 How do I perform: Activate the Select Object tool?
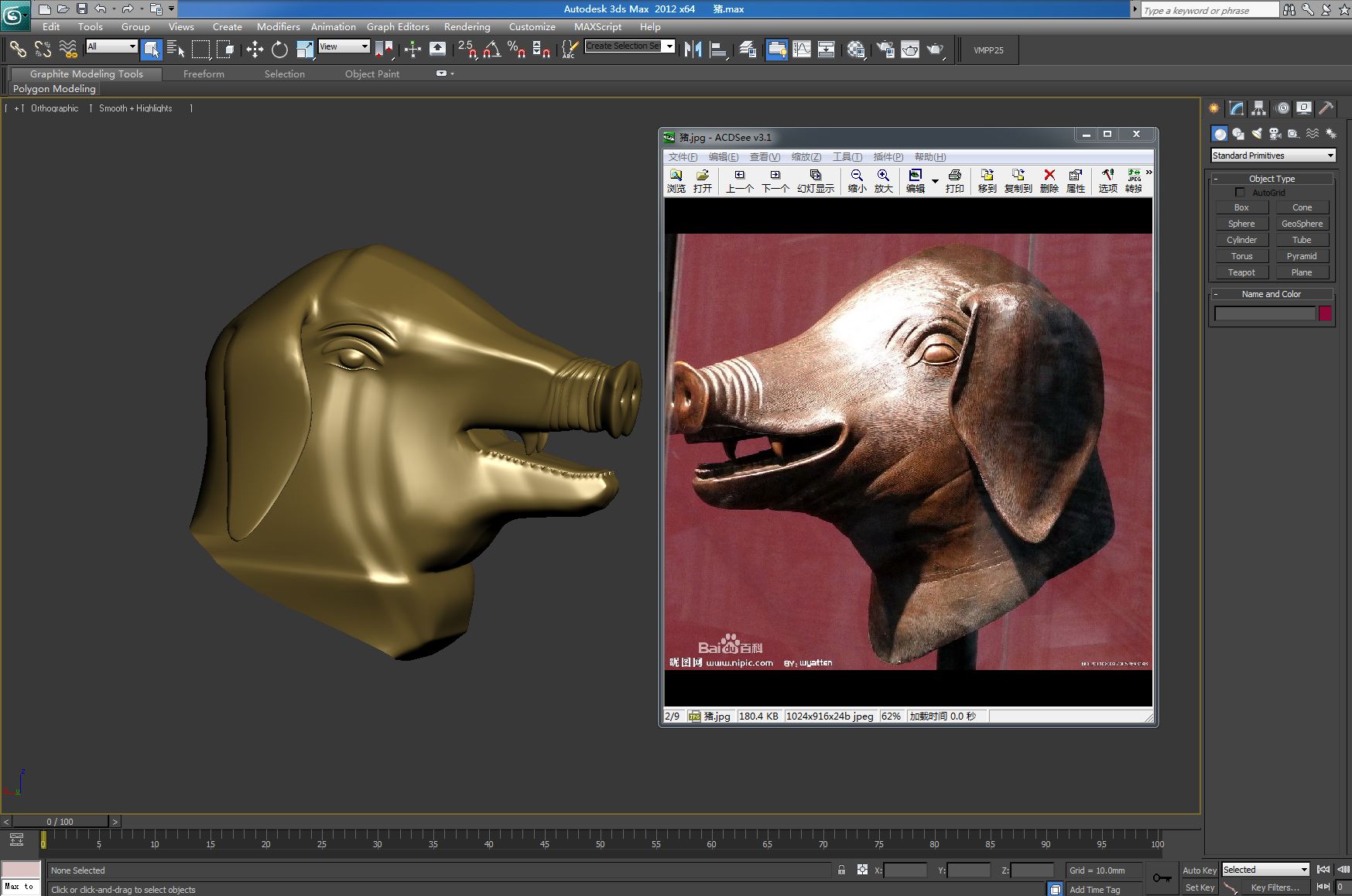pyautogui.click(x=152, y=50)
